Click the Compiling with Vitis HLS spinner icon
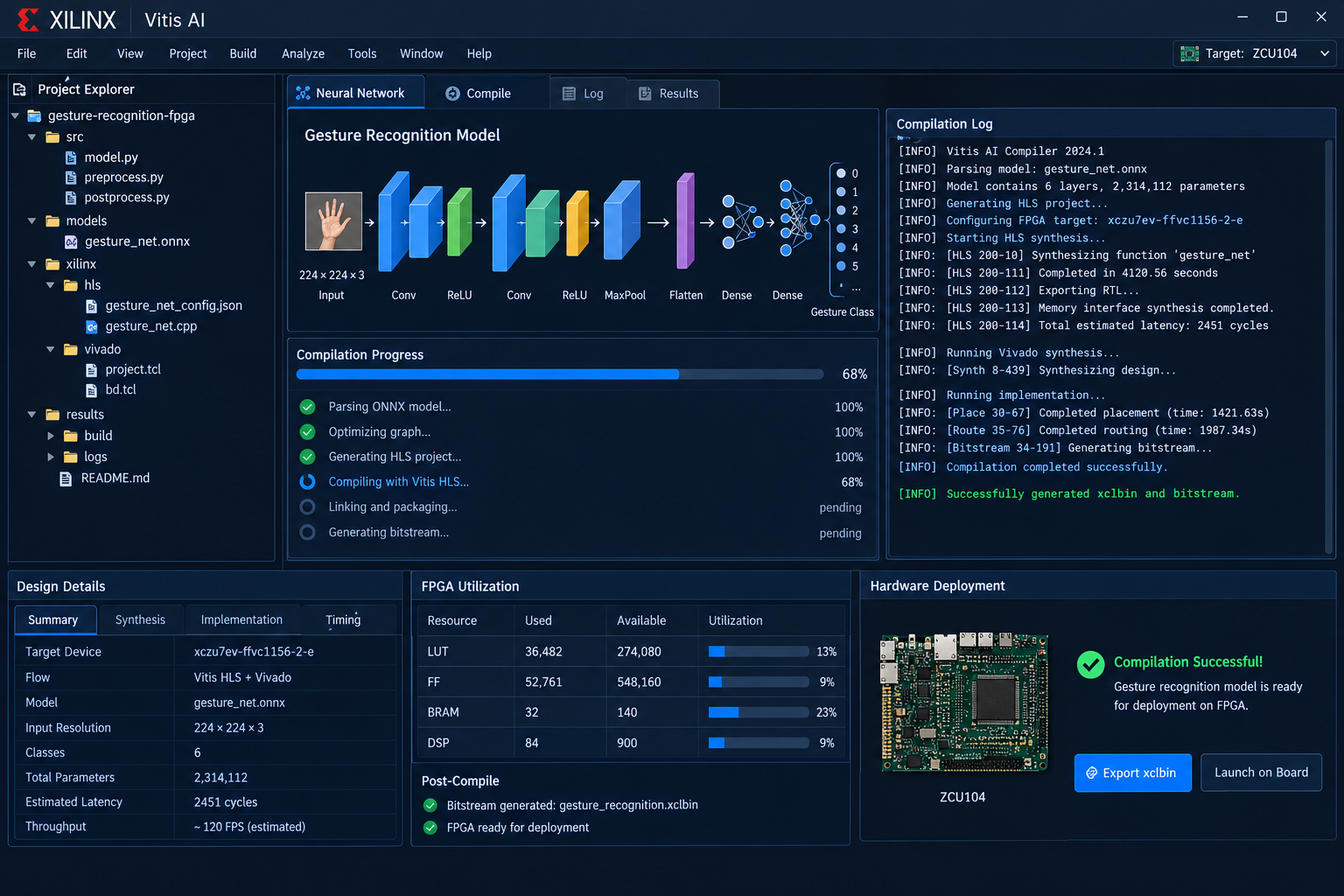 point(307,482)
